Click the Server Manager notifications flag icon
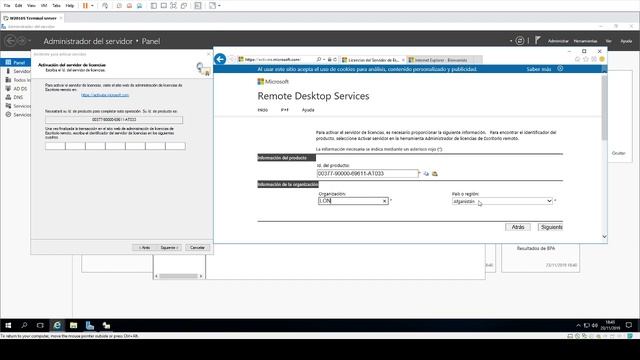Image resolution: width=640 pixels, height=360 pixels. coord(538,40)
